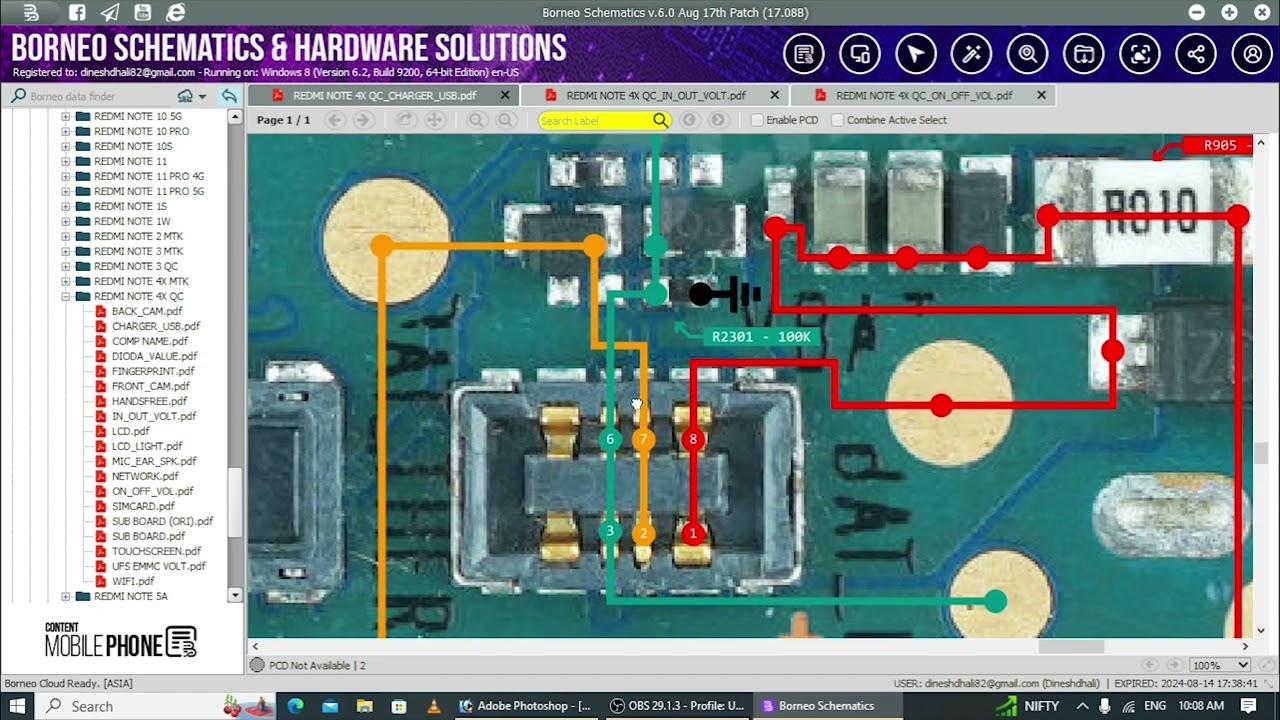This screenshot has height=720, width=1280.
Task: Open FINGERPRINT.pdf in the tree
Action: point(153,371)
